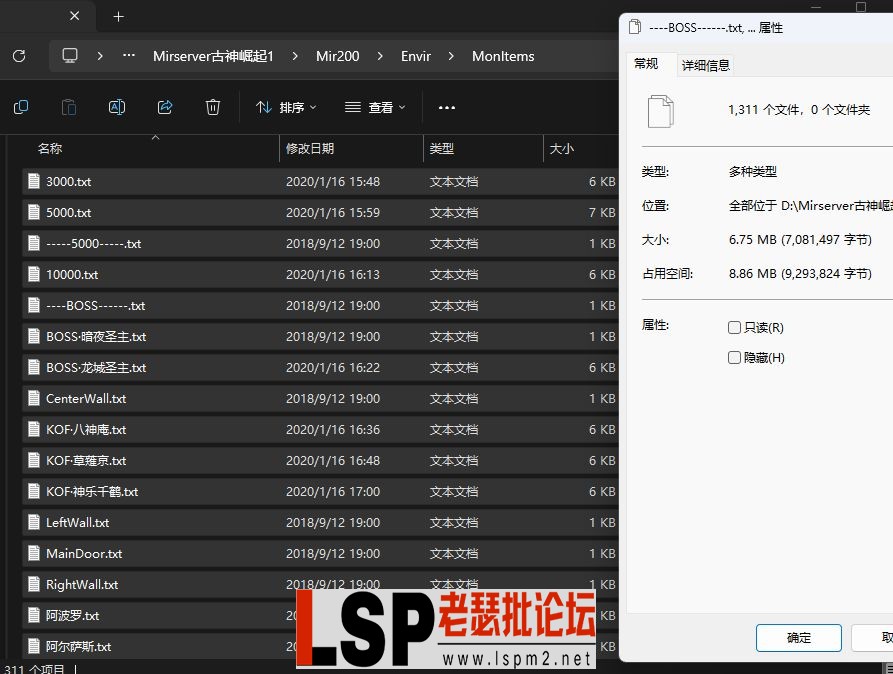Switch to the 常规 tab
The width and height of the screenshot is (893, 674).
click(x=646, y=63)
